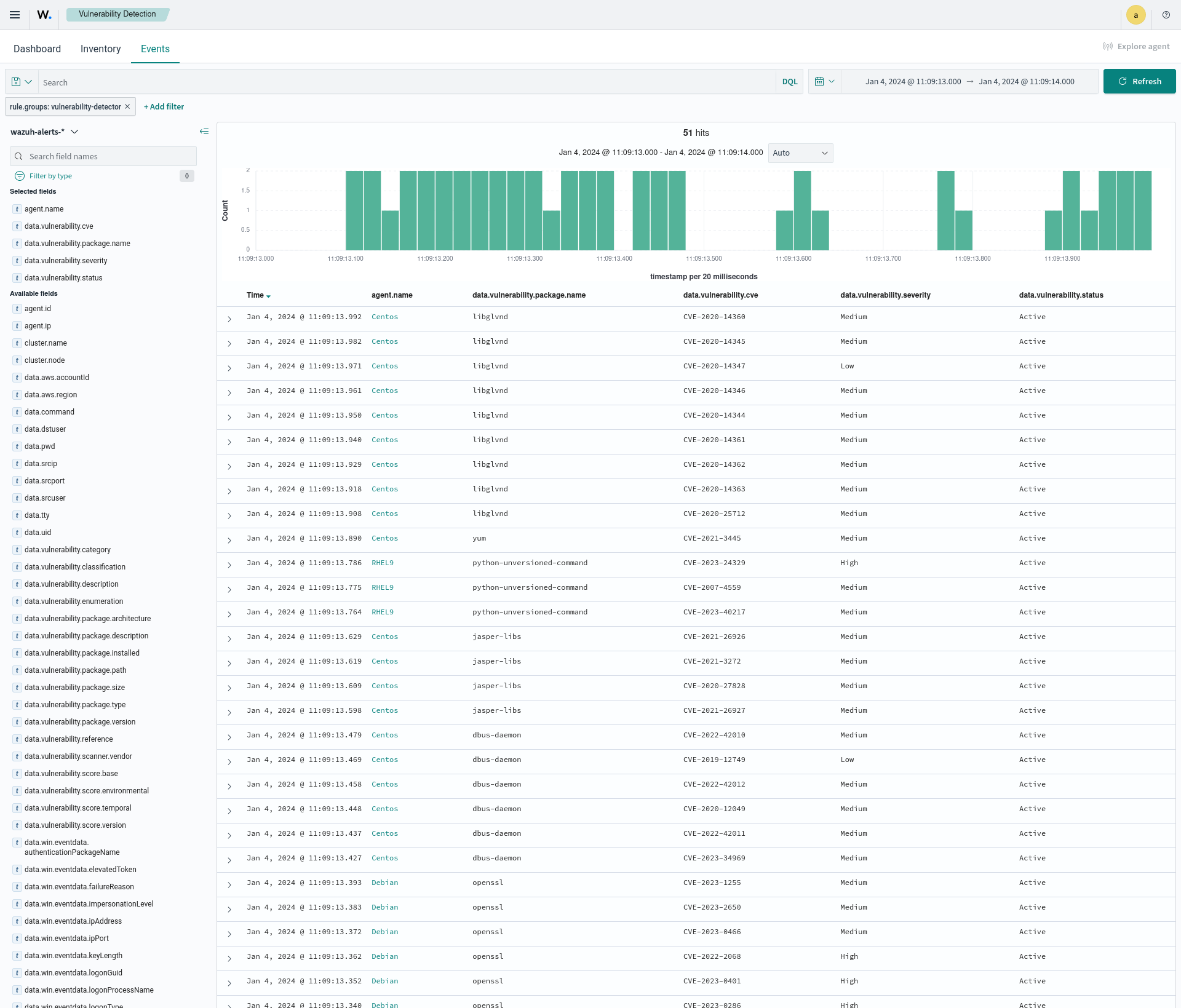The width and height of the screenshot is (1181, 1008).
Task: Toggle the DQL query language button
Action: (x=790, y=82)
